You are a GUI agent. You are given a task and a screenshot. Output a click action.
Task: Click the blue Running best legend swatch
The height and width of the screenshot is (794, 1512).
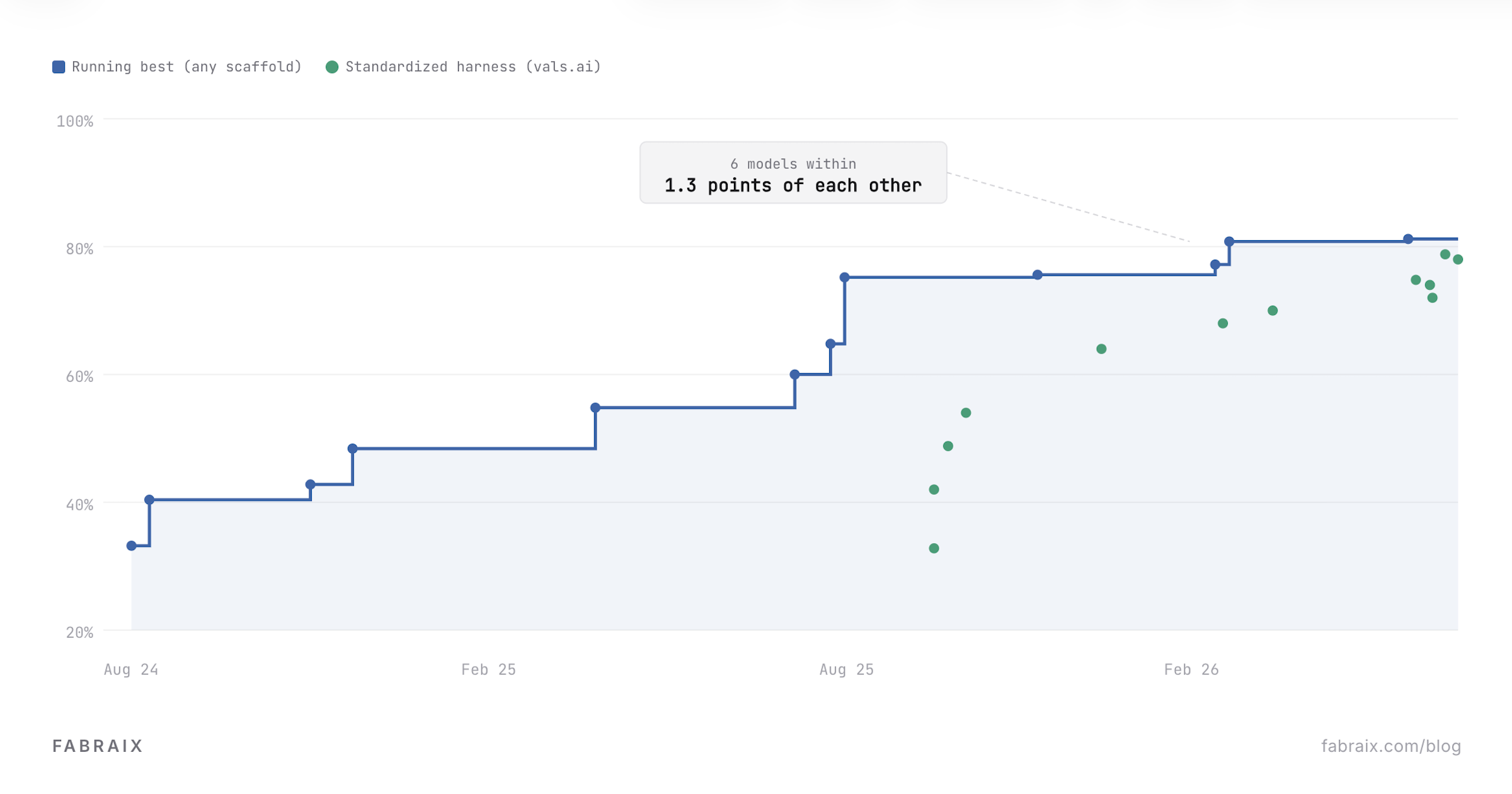pyautogui.click(x=59, y=67)
